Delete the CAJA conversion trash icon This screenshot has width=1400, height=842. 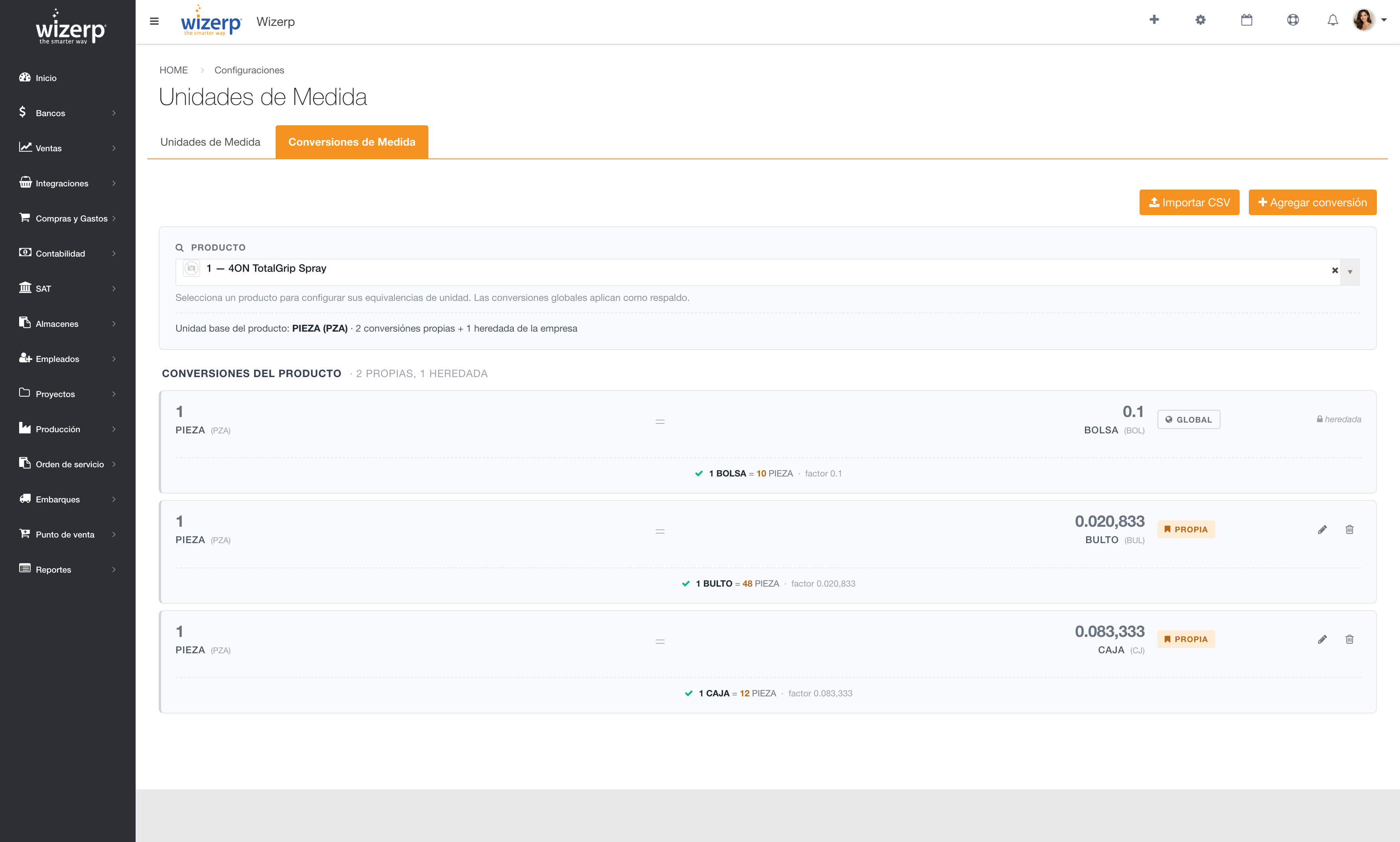pyautogui.click(x=1349, y=639)
